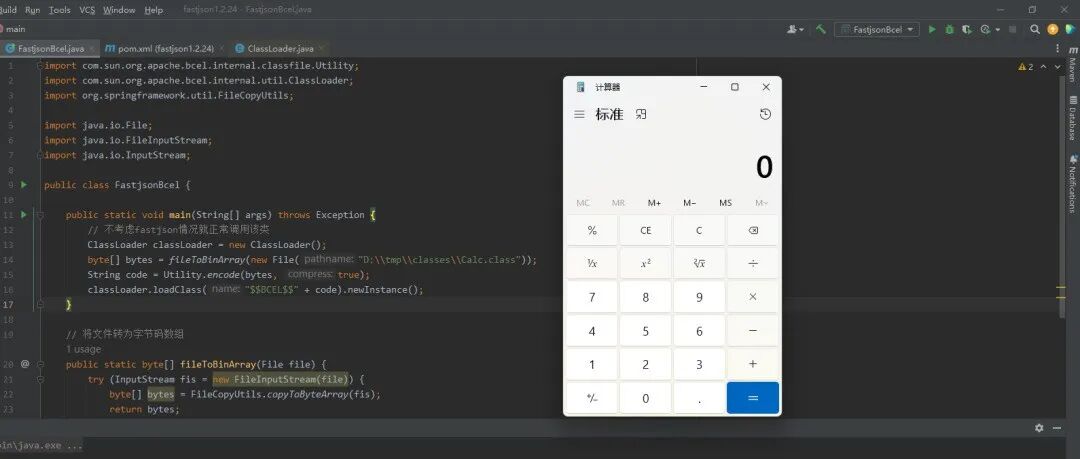1080x459 pixels.
Task: Open Search Everywhere magnifier icon
Action: pos(1035,30)
